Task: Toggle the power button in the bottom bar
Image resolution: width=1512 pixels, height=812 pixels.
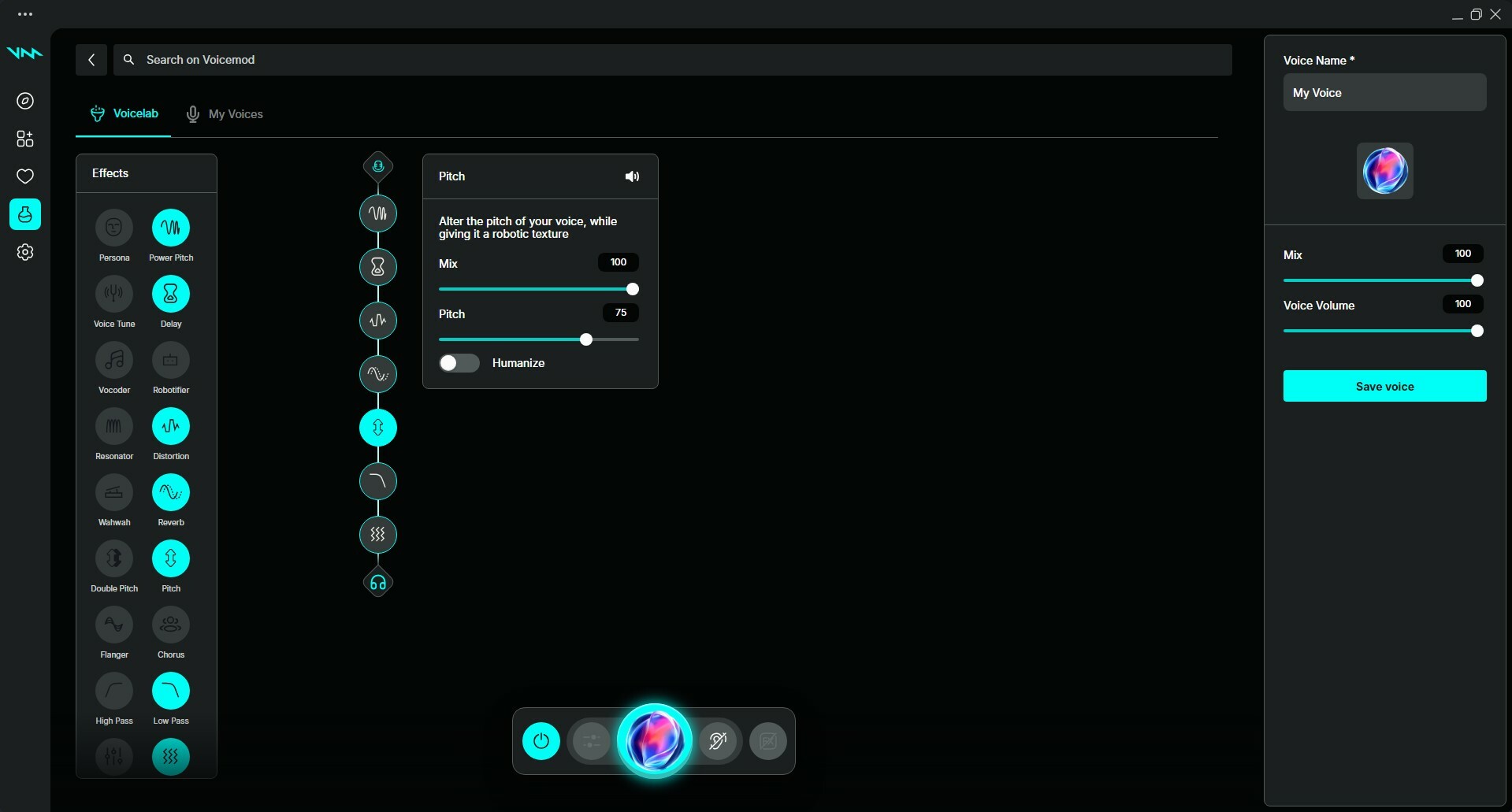Action: (541, 740)
